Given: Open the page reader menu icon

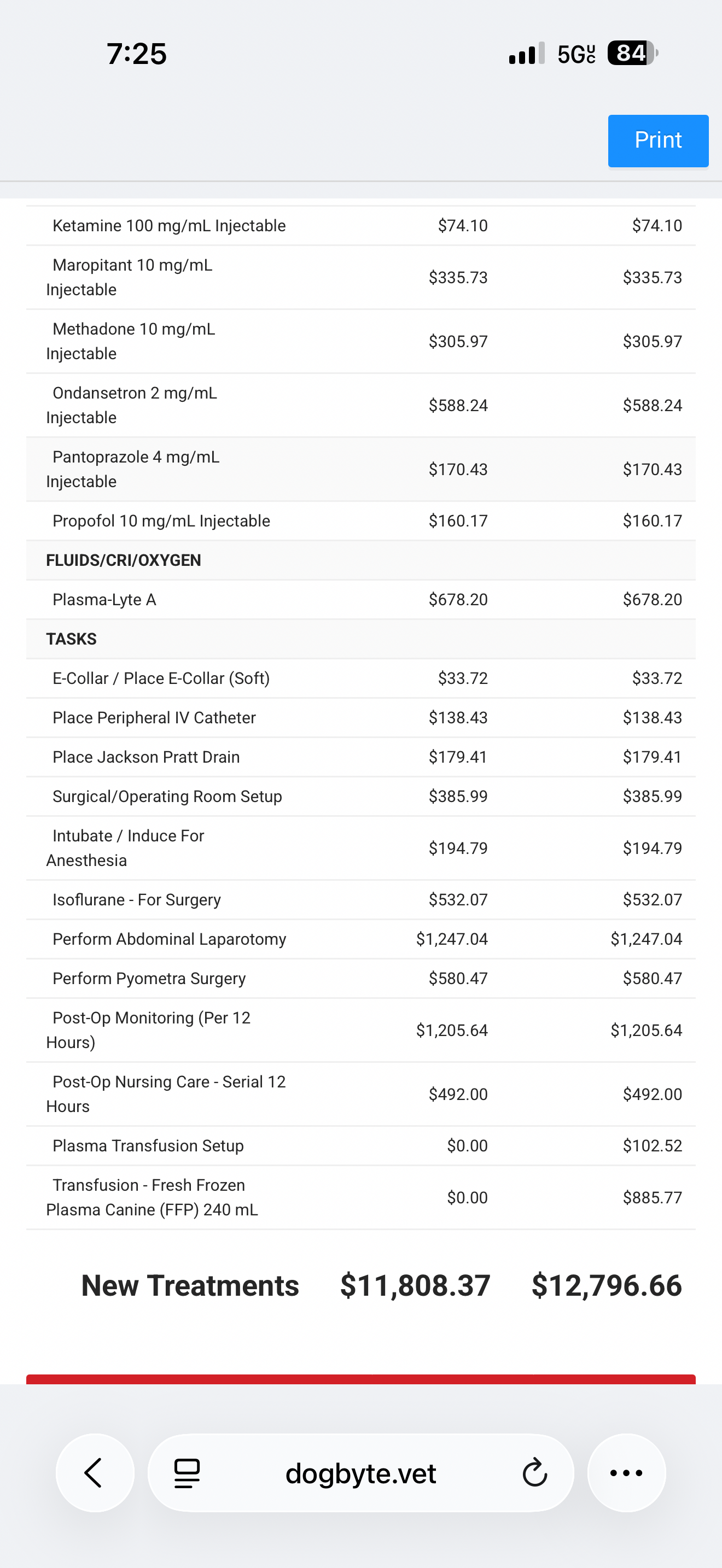Looking at the screenshot, I should pyautogui.click(x=187, y=1473).
